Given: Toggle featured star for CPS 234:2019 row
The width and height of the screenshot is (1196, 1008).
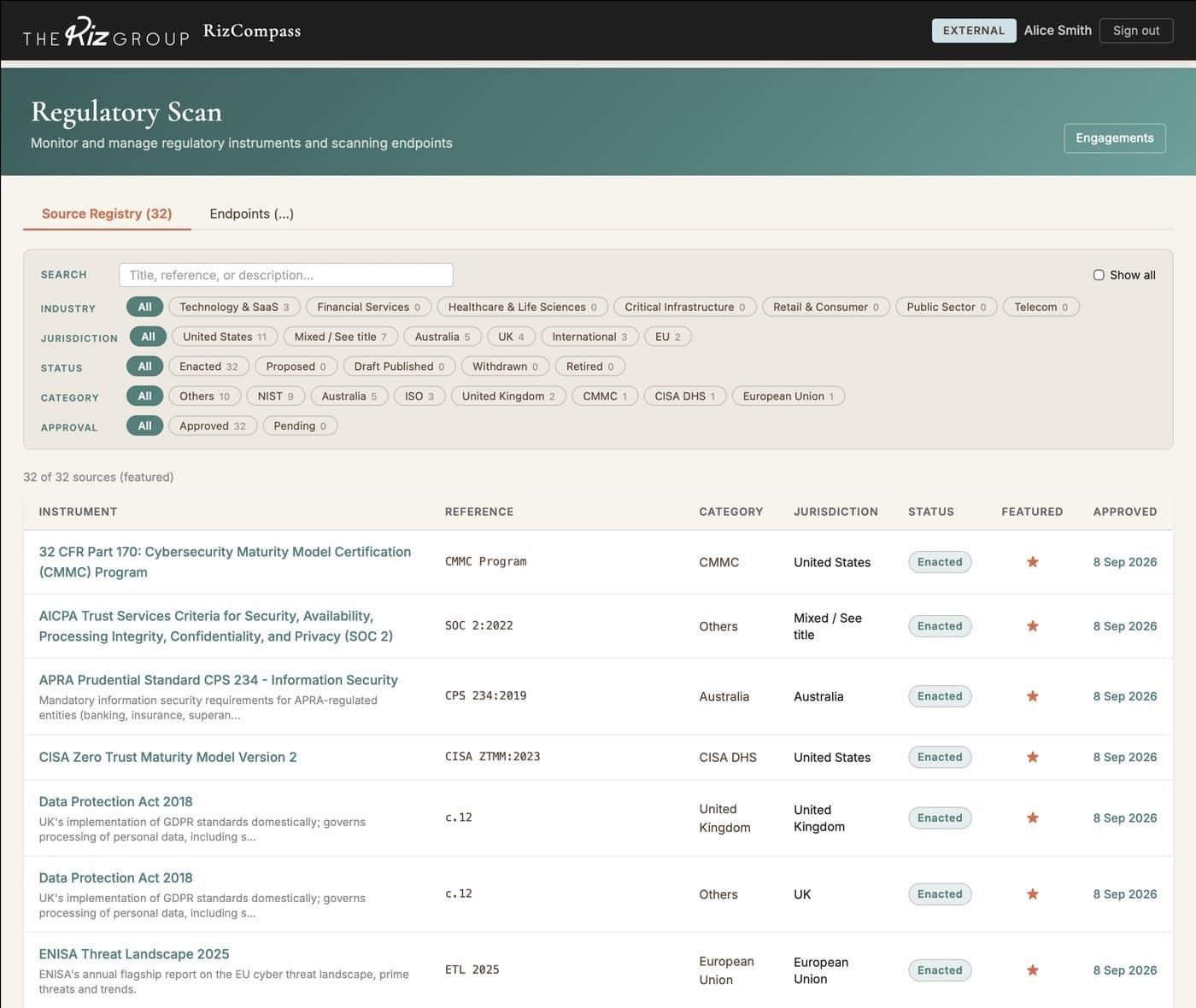Looking at the screenshot, I should [x=1032, y=696].
